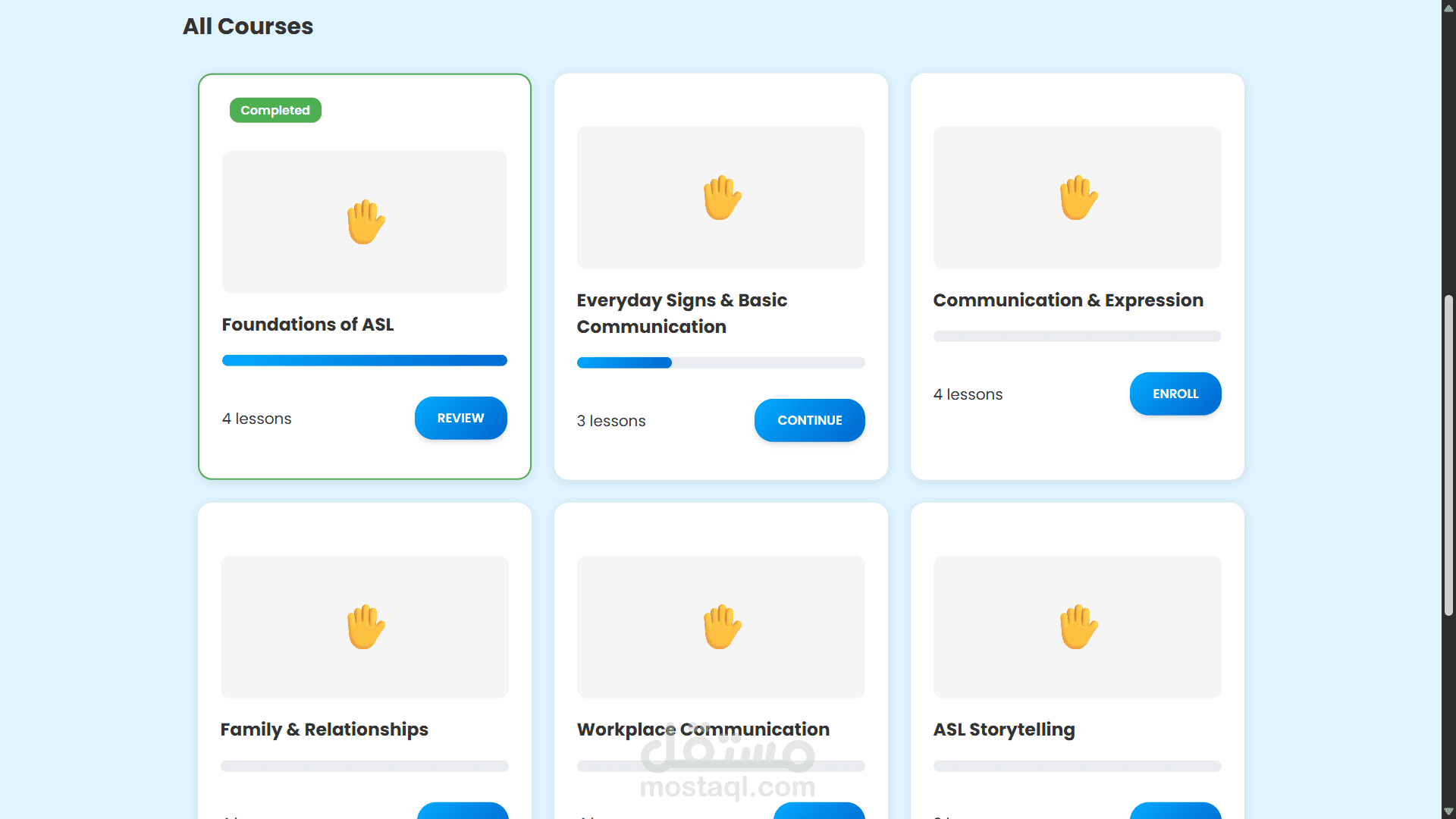Click the scrollbar up arrow
1456x819 pixels.
(x=1448, y=8)
